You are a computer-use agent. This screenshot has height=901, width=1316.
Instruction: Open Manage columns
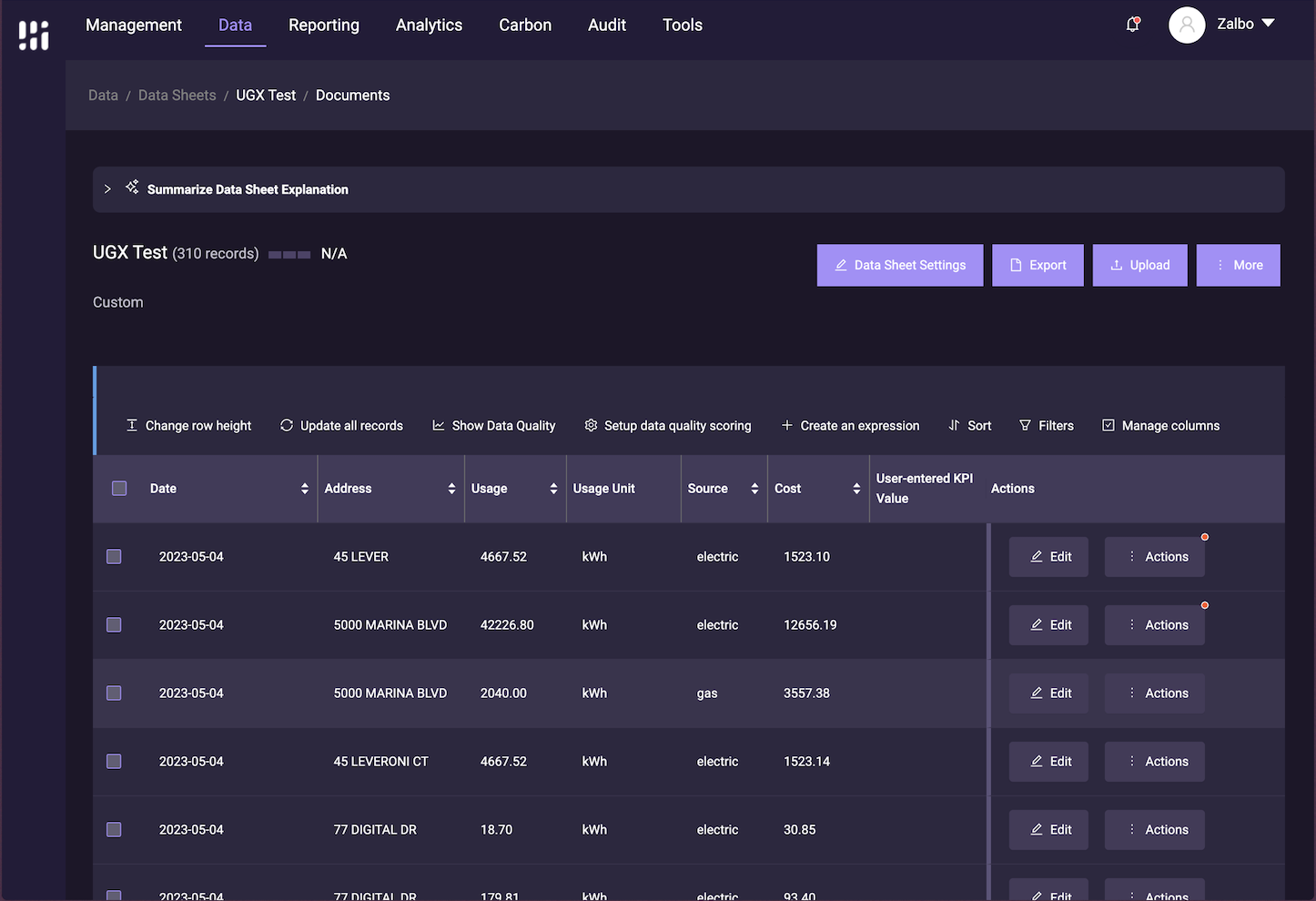1160,425
